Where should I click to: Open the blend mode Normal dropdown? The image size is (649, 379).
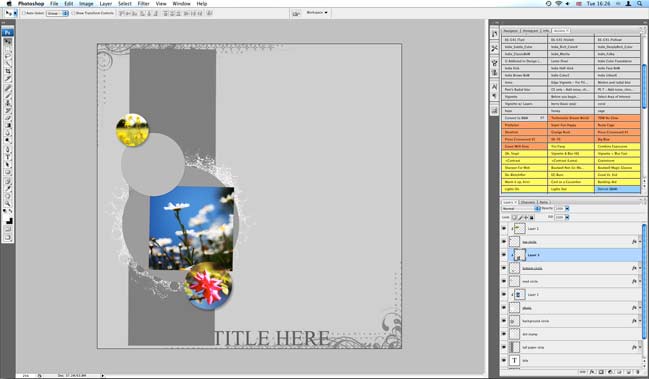pyautogui.click(x=521, y=209)
